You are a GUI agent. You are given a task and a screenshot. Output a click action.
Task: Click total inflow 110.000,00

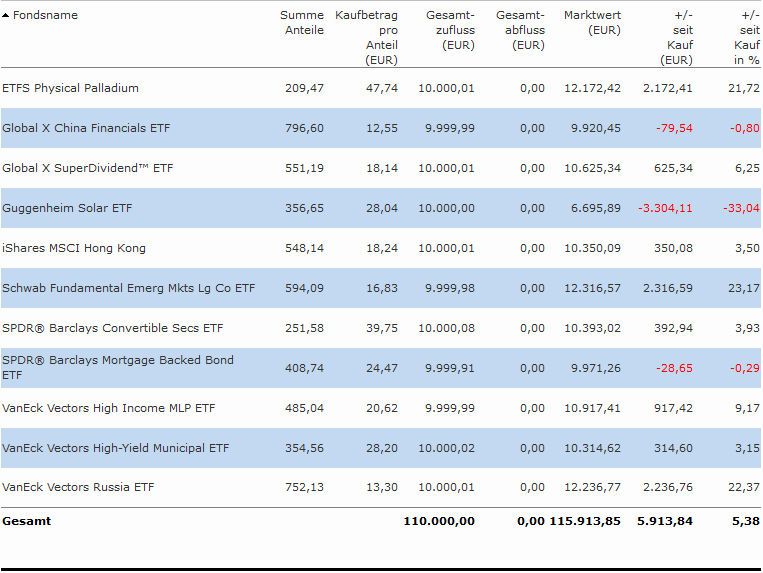(439, 521)
